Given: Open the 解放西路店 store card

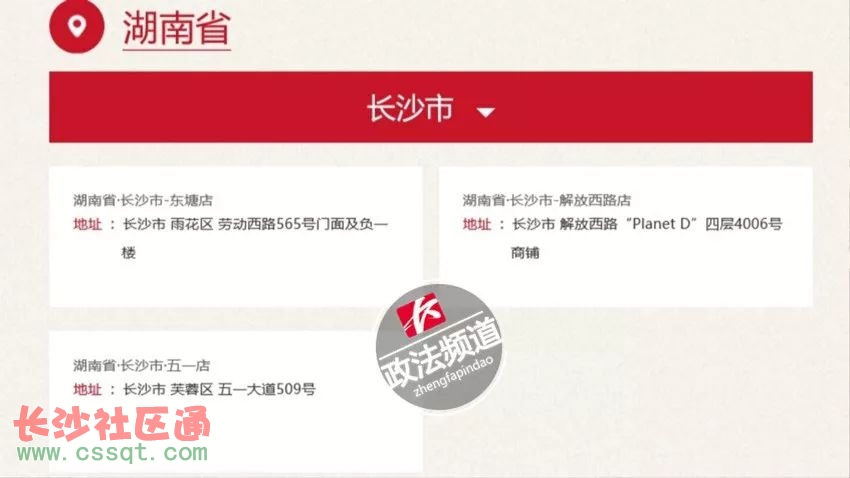Looking at the screenshot, I should 626,237.
